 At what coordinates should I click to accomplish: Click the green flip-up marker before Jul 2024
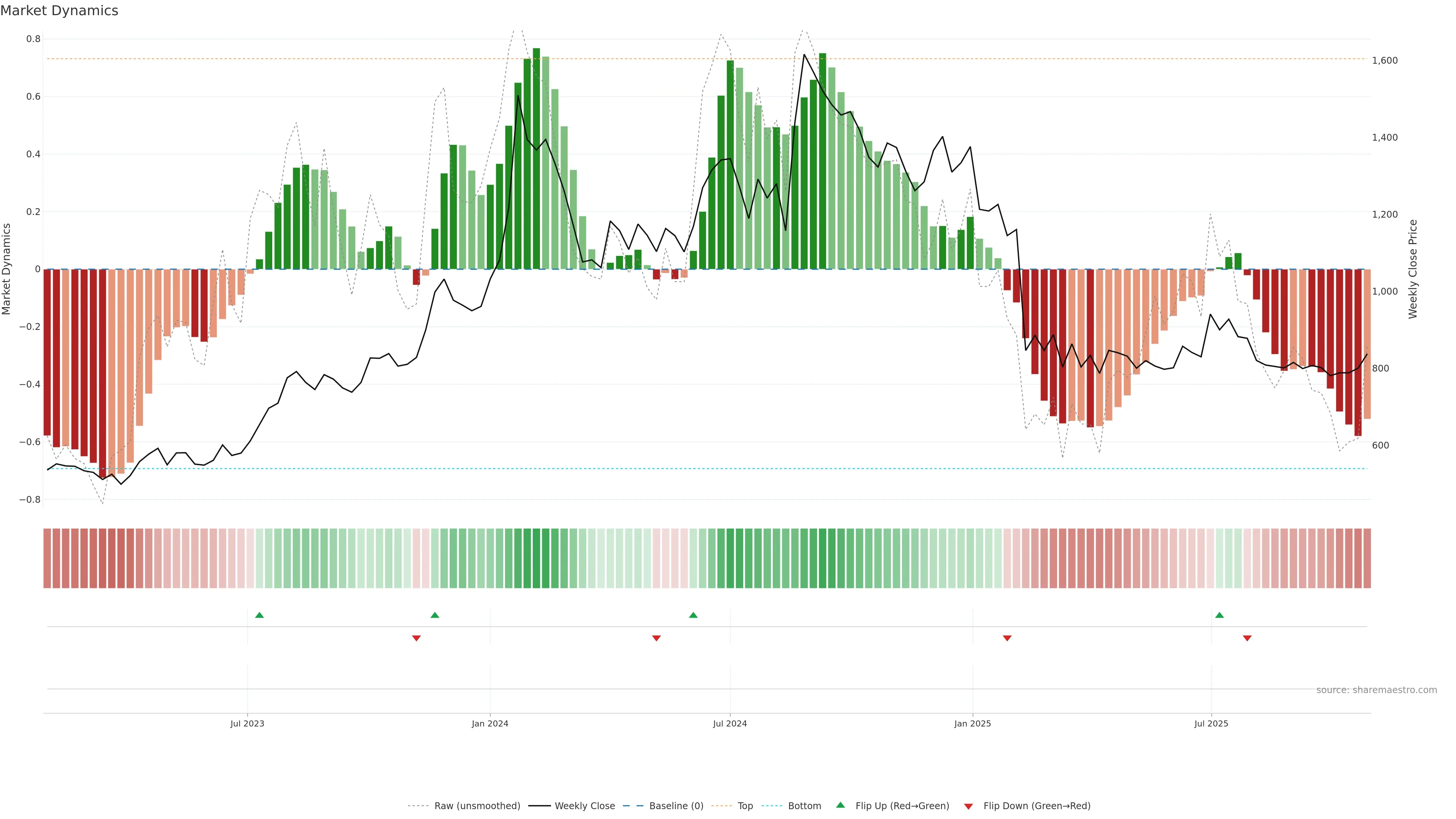(693, 615)
